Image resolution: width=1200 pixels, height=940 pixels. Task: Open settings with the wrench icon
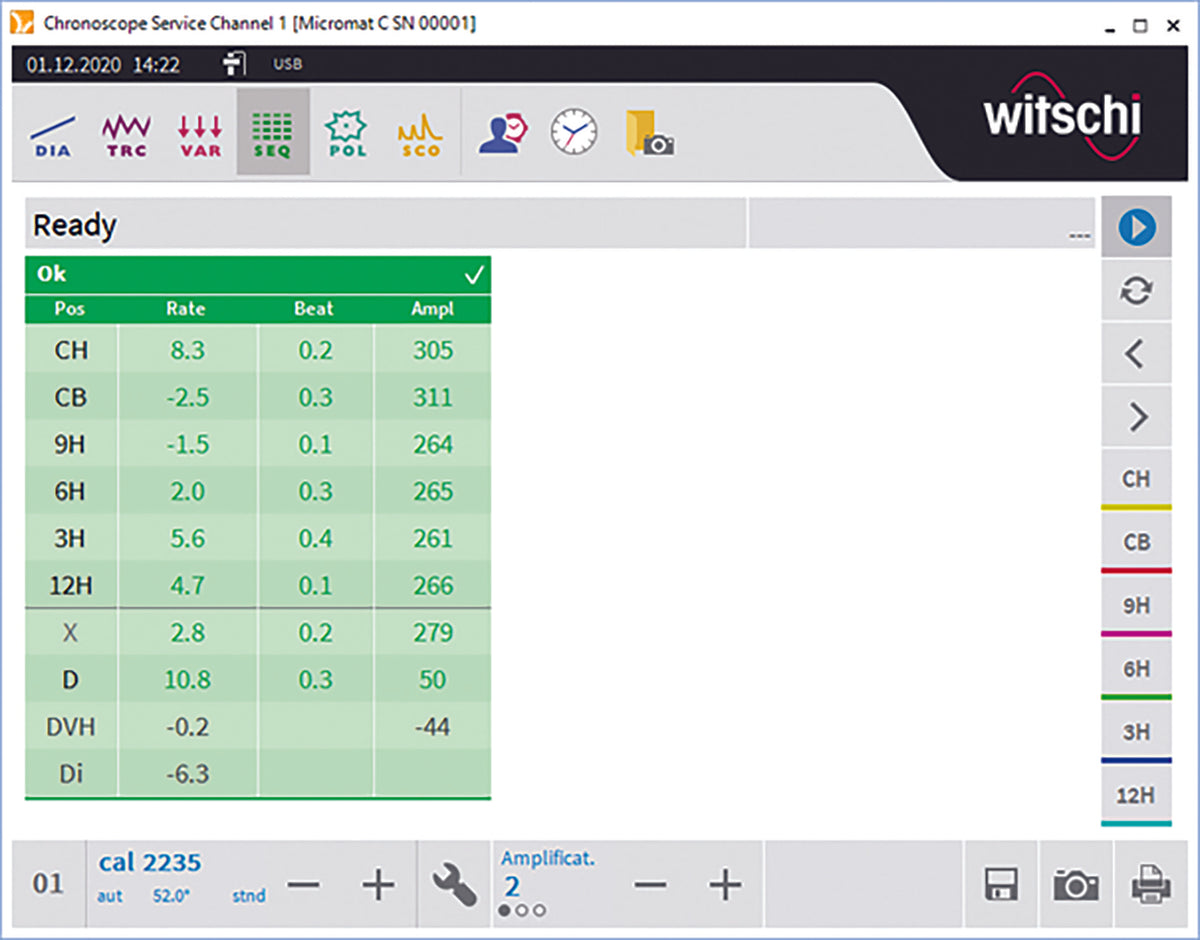click(454, 885)
